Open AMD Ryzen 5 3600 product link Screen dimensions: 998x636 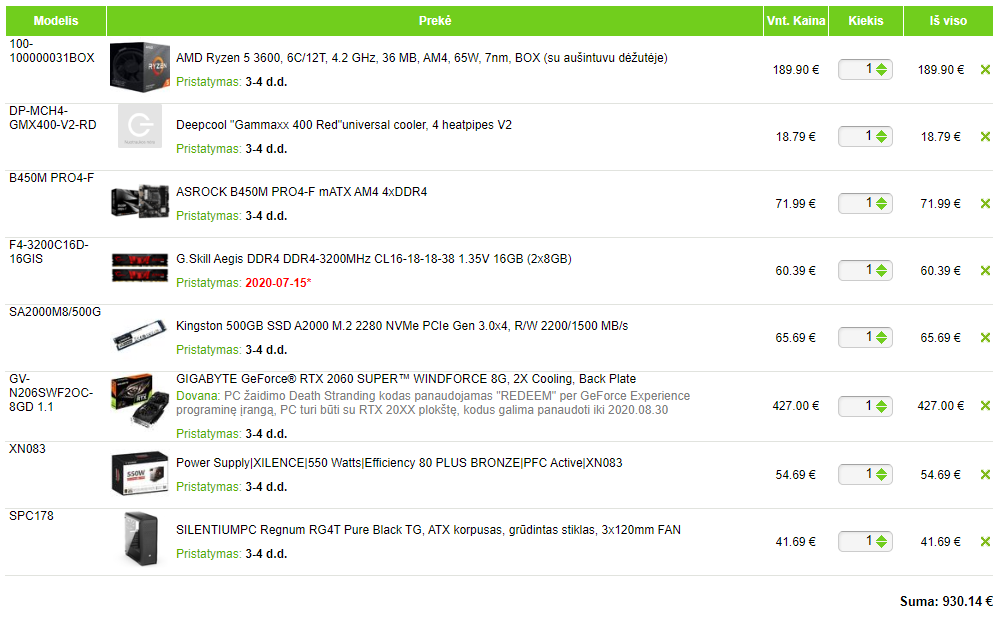click(421, 58)
